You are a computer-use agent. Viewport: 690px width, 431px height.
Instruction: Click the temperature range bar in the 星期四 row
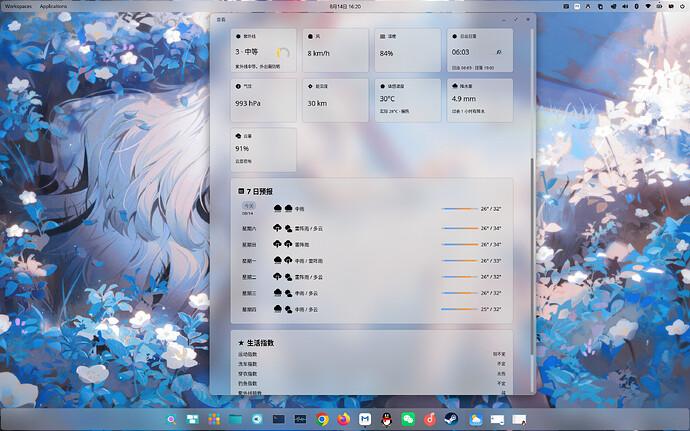(x=459, y=309)
